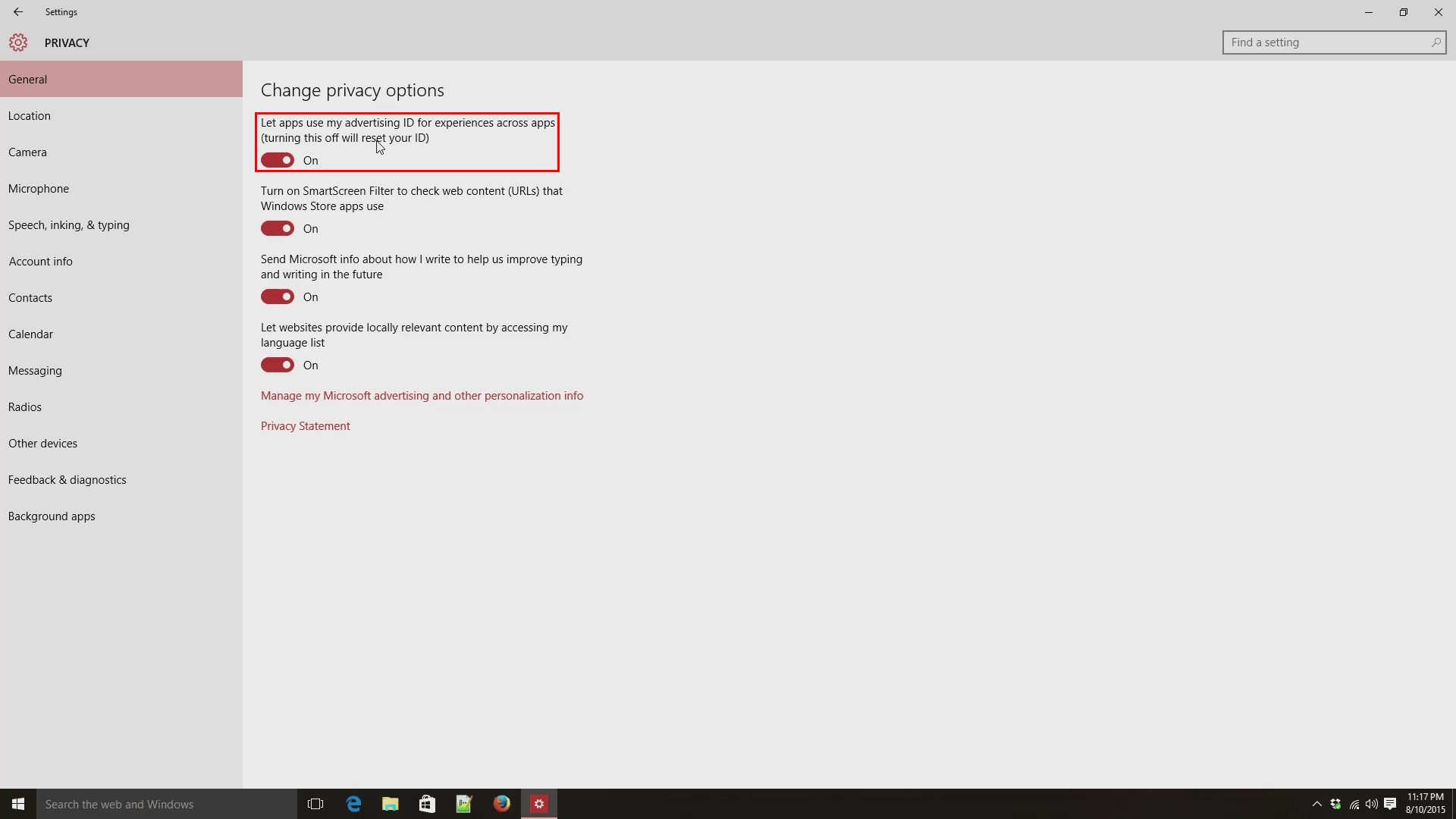Open Windows Store from taskbar
Viewport: 1456px width, 819px height.
pyautogui.click(x=427, y=804)
